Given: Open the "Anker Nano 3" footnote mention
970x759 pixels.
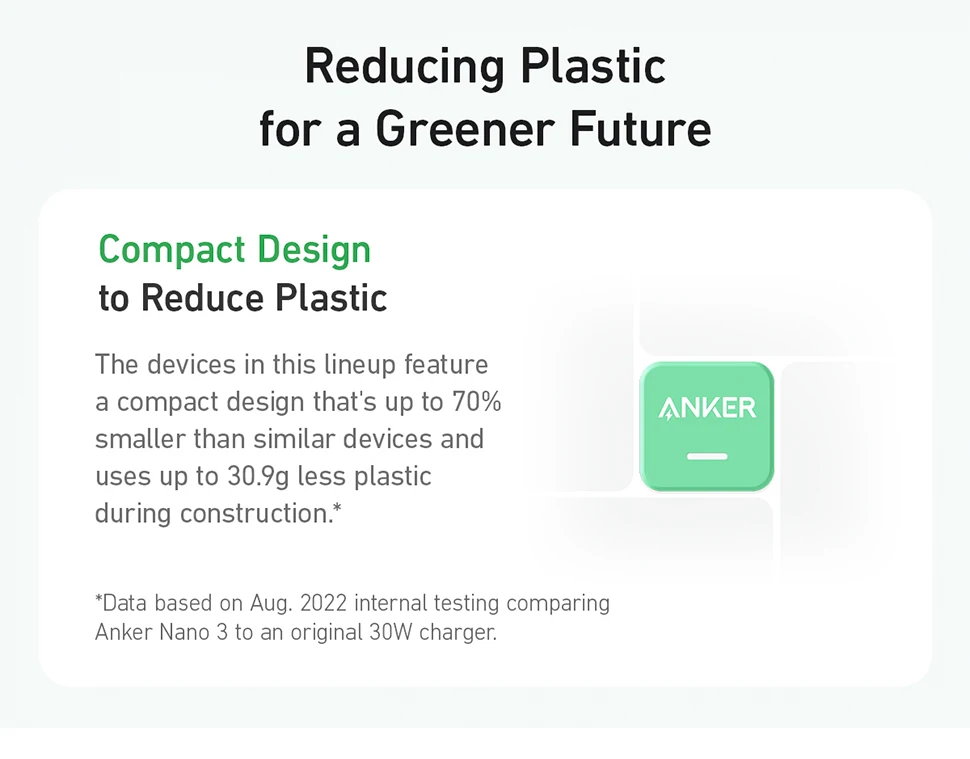Looking at the screenshot, I should pos(162,633).
